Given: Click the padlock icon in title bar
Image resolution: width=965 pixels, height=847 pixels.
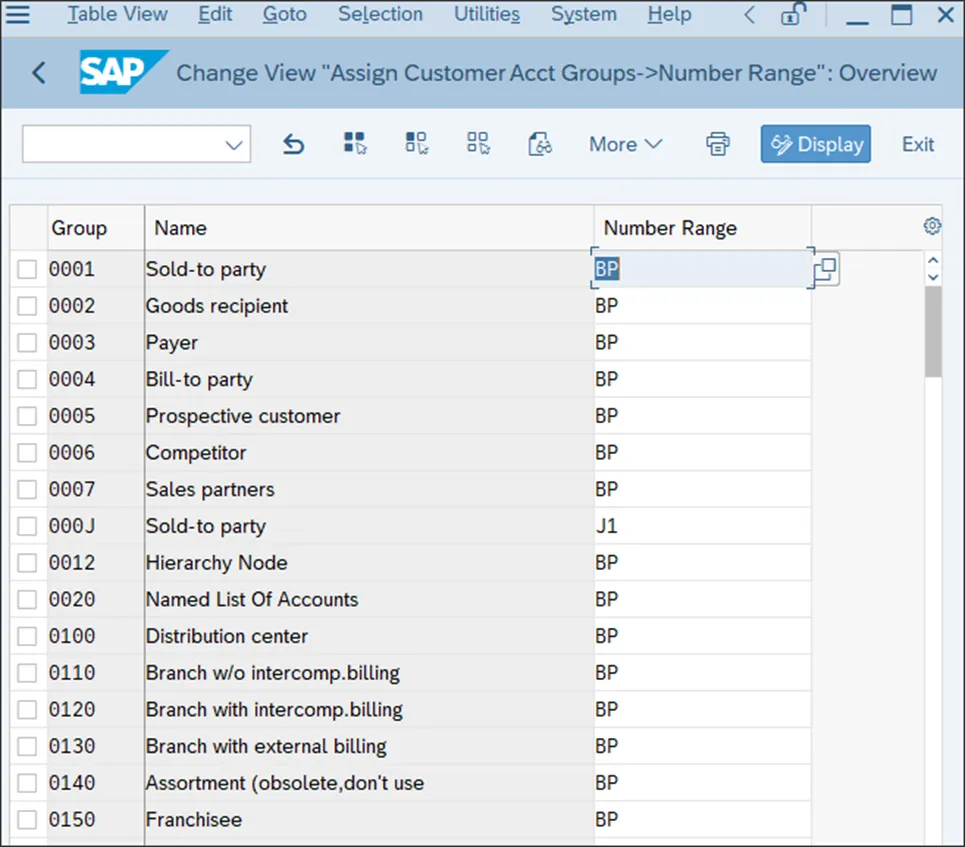Looking at the screenshot, I should point(794,15).
